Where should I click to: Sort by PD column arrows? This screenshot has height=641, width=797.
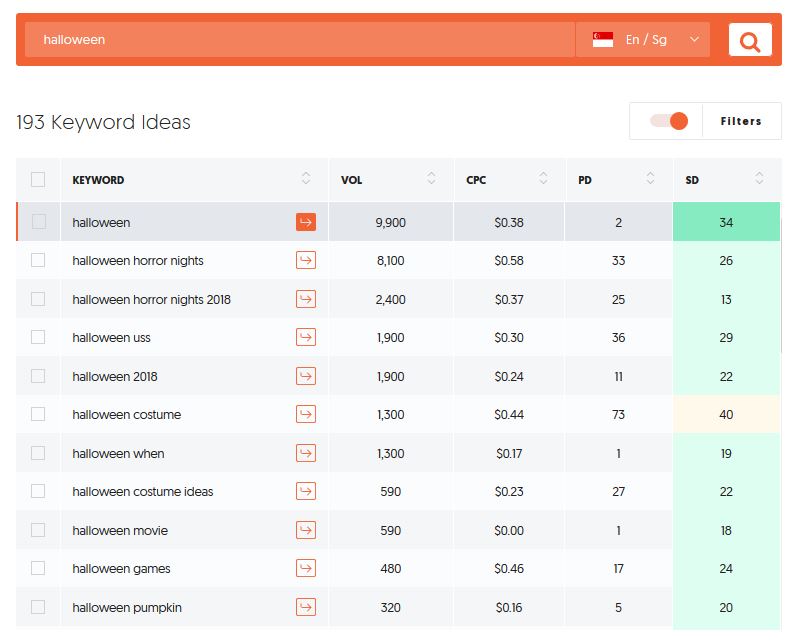[650, 178]
